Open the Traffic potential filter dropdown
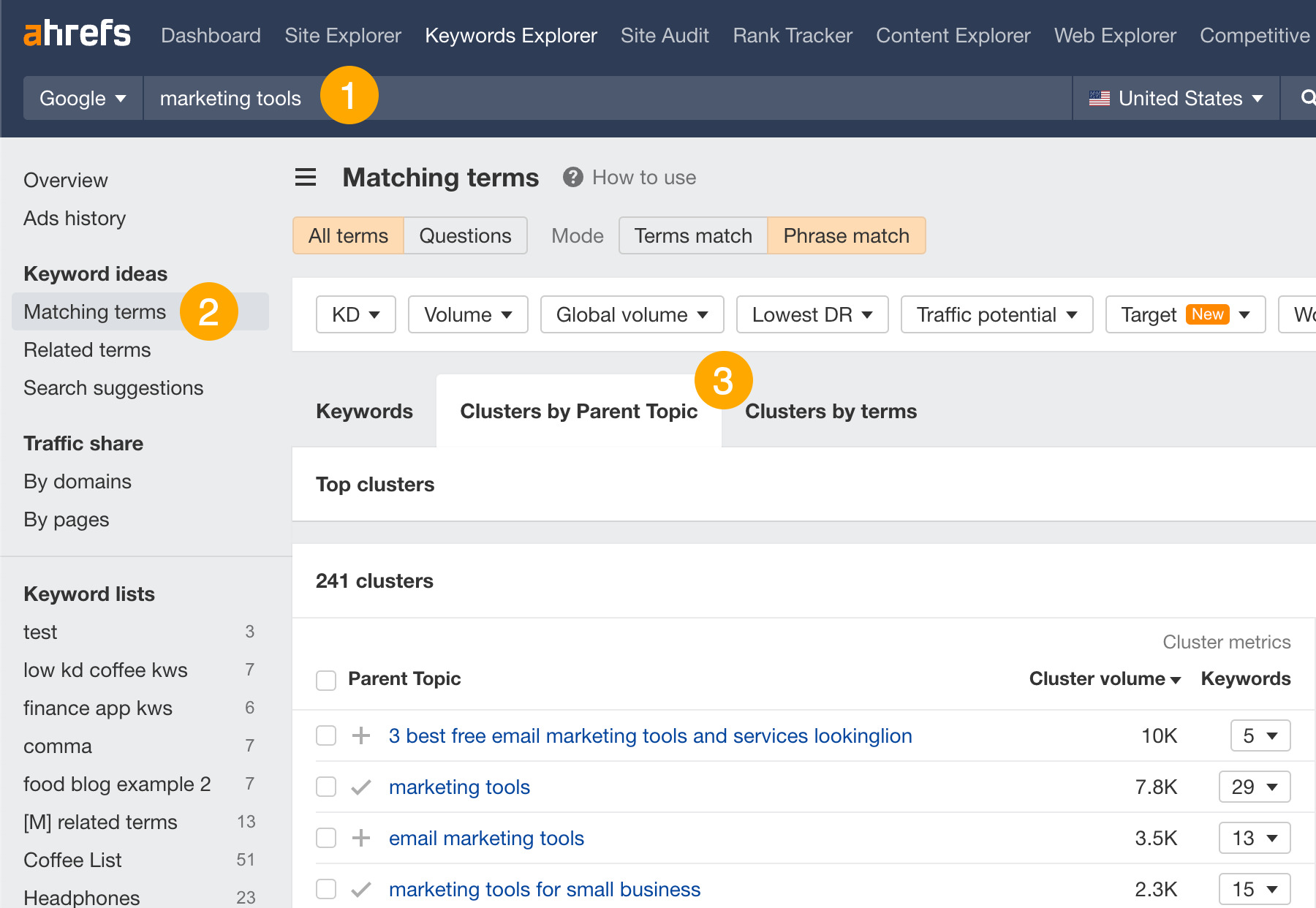Image resolution: width=1316 pixels, height=908 pixels. tap(997, 314)
